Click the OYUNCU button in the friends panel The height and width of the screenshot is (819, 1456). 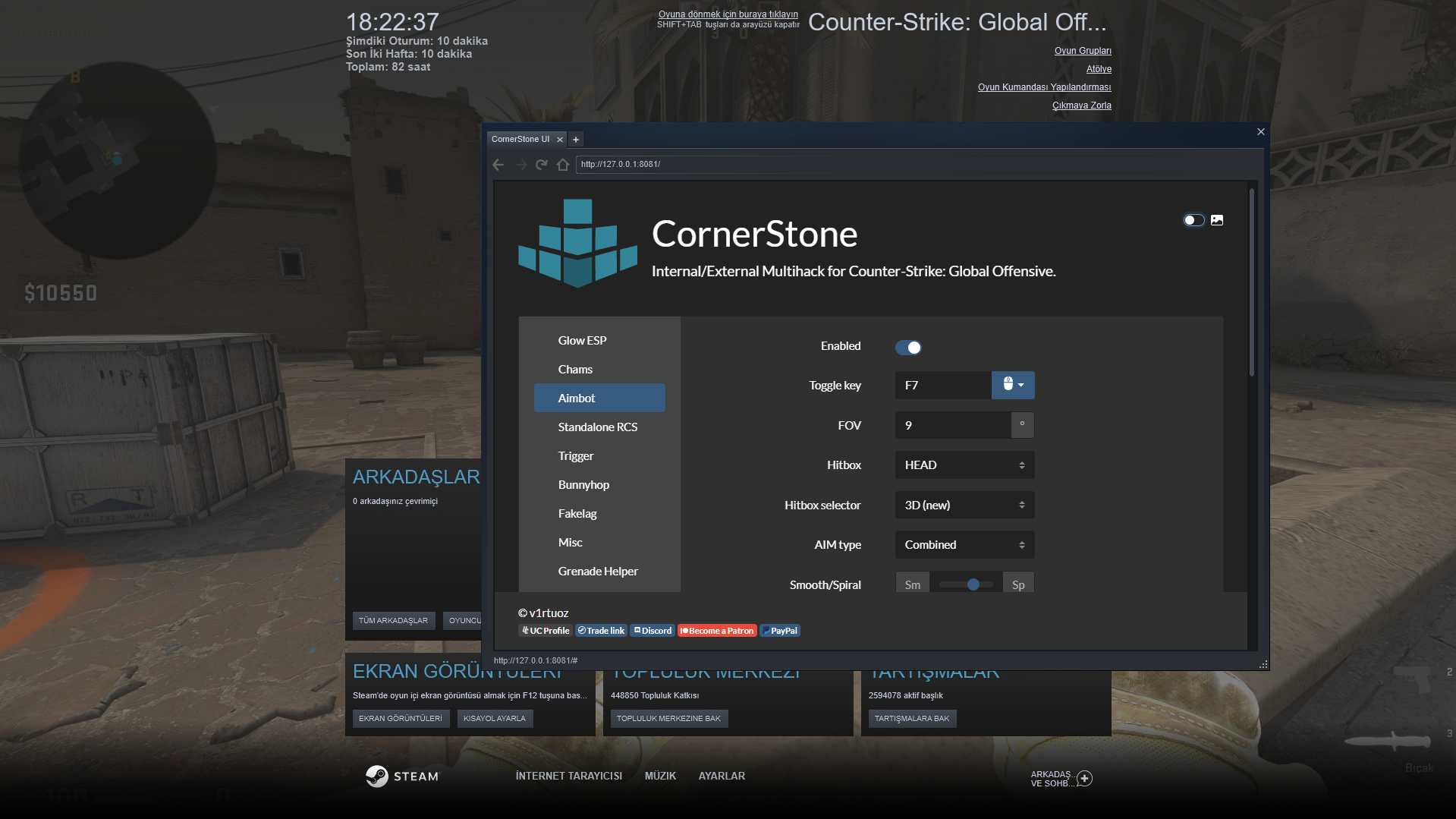[x=463, y=621]
